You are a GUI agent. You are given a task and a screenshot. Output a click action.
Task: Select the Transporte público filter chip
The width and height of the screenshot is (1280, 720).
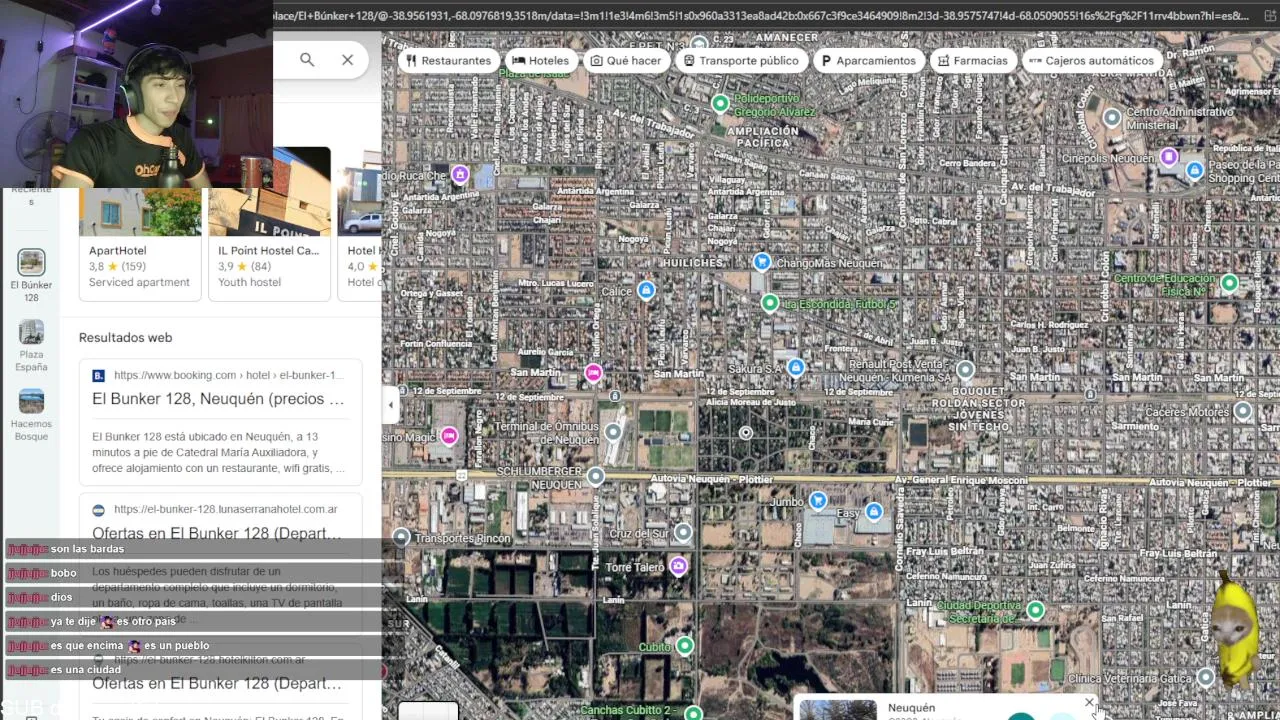click(x=741, y=60)
